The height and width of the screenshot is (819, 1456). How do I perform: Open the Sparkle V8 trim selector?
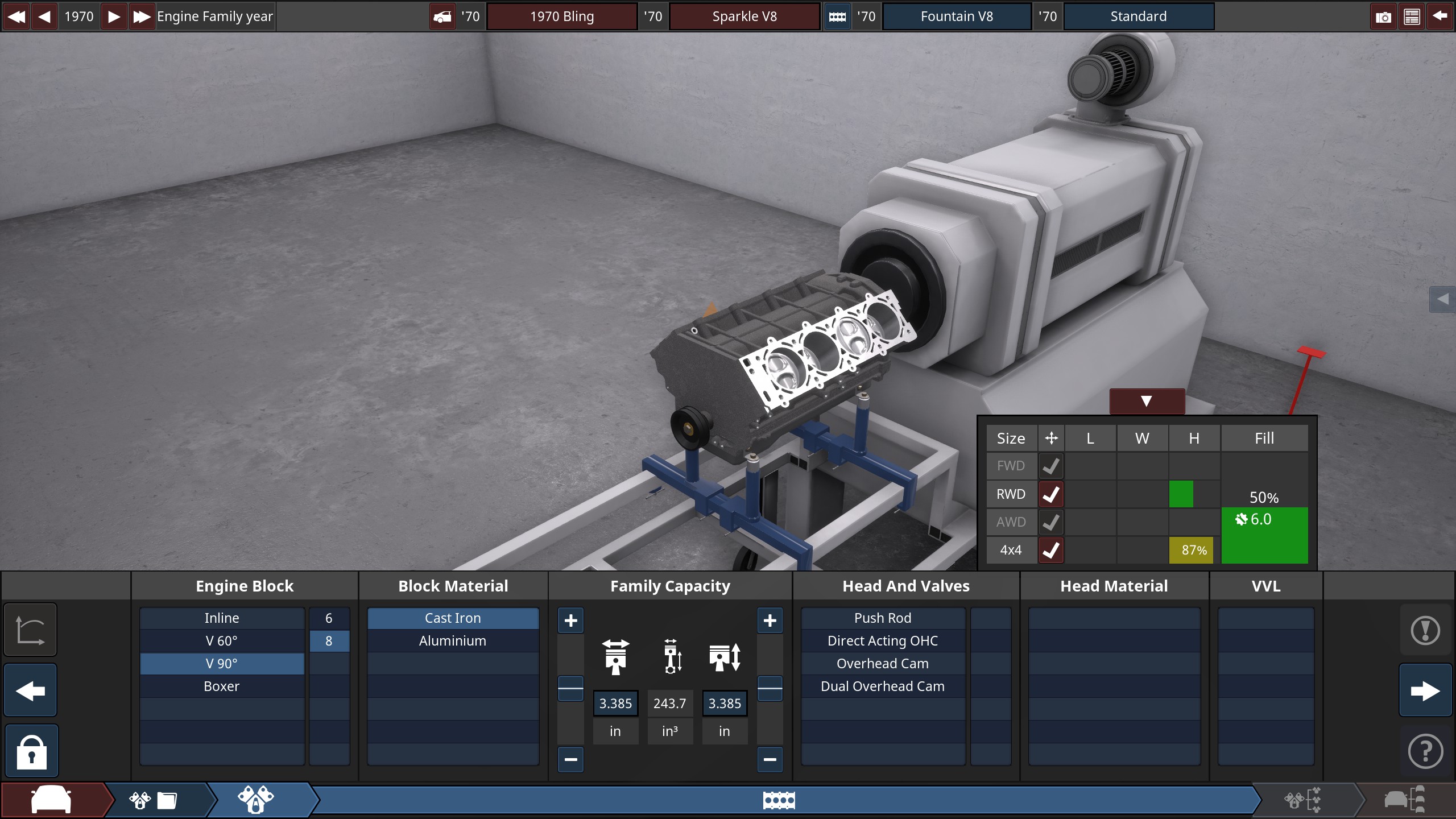point(744,16)
